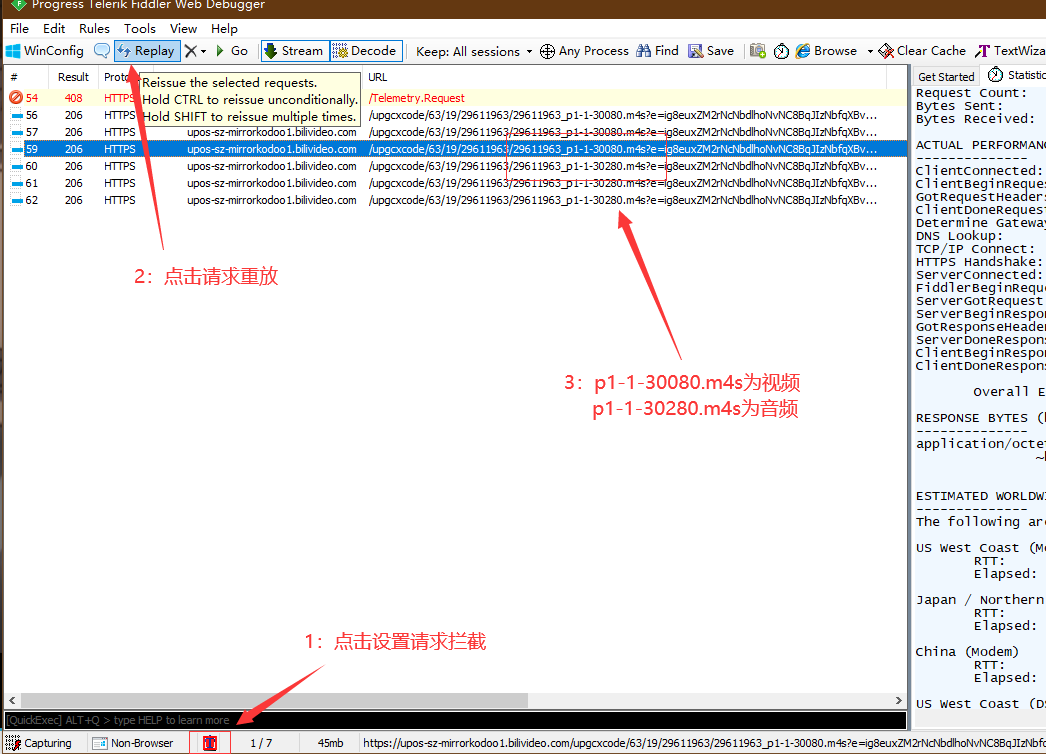
Task: Click Clear Cache in the toolbar
Action: point(922,51)
